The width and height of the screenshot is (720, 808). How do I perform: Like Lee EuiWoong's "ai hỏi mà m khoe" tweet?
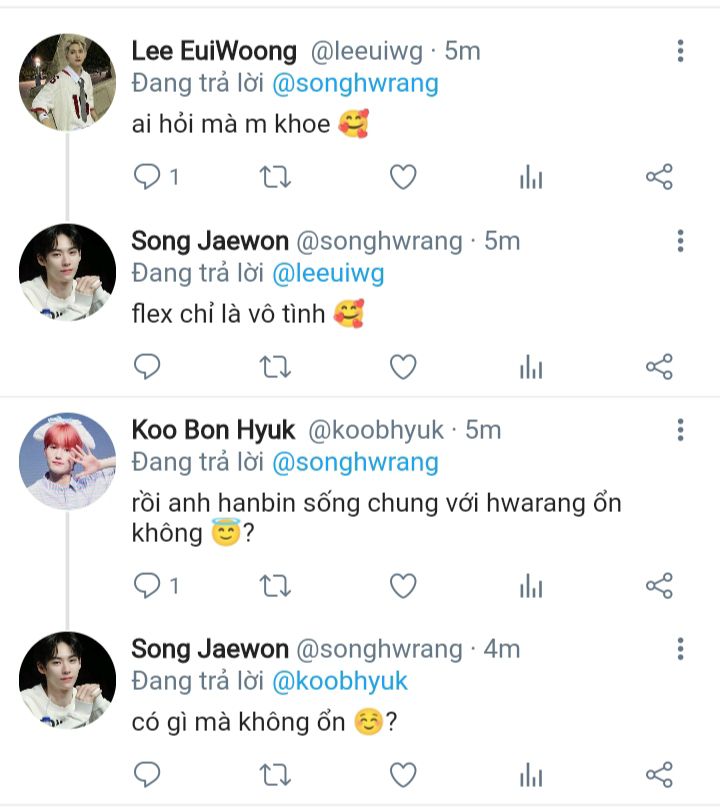coord(402,178)
